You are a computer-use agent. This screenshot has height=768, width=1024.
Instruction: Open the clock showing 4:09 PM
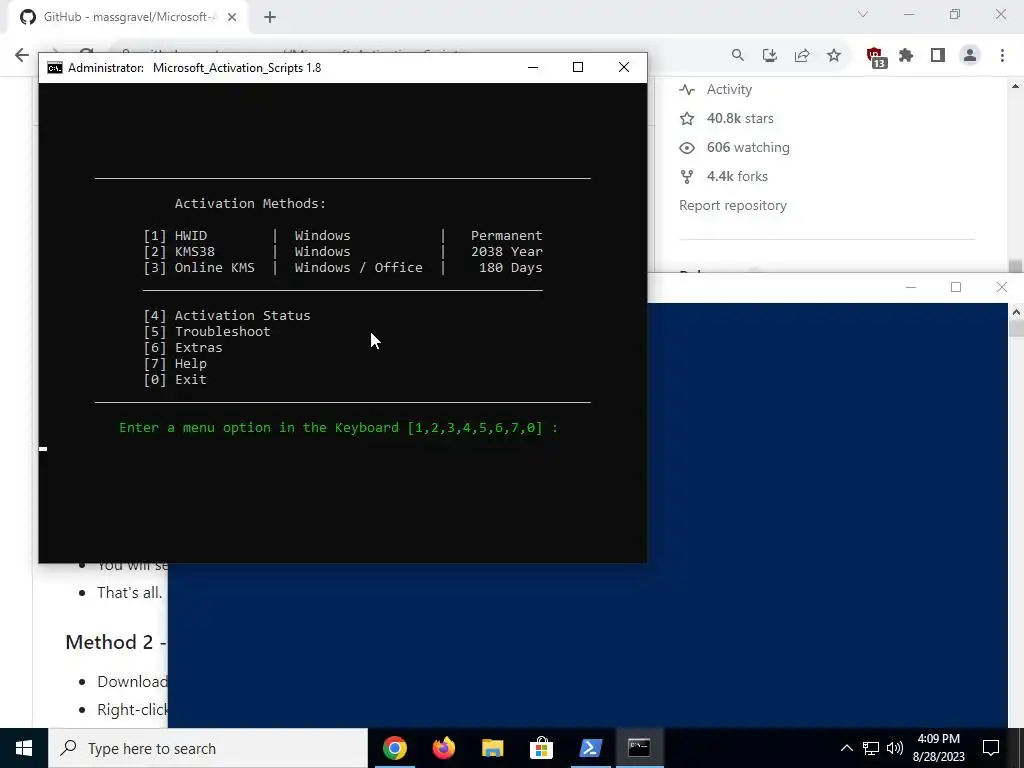pos(938,748)
